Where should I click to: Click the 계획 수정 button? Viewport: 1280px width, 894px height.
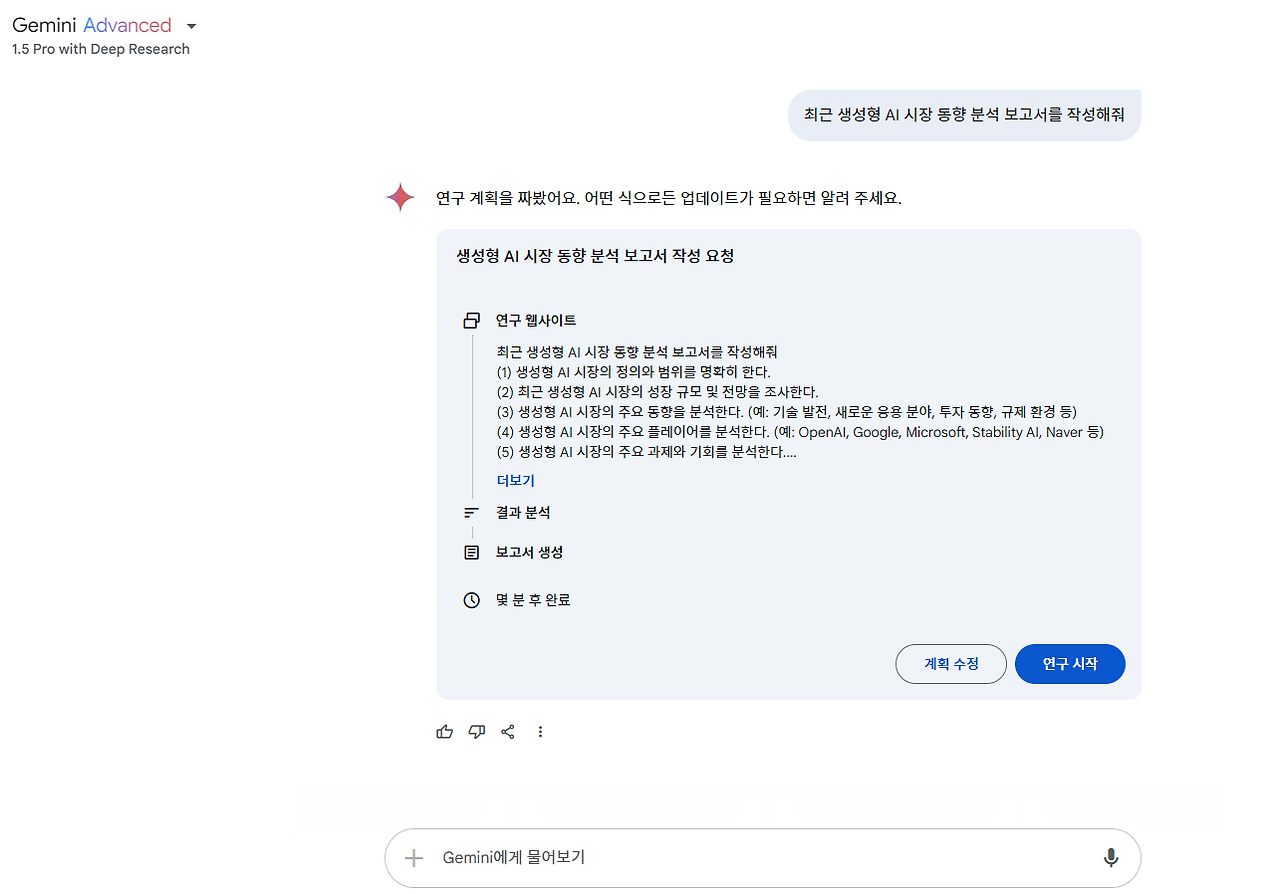click(951, 664)
